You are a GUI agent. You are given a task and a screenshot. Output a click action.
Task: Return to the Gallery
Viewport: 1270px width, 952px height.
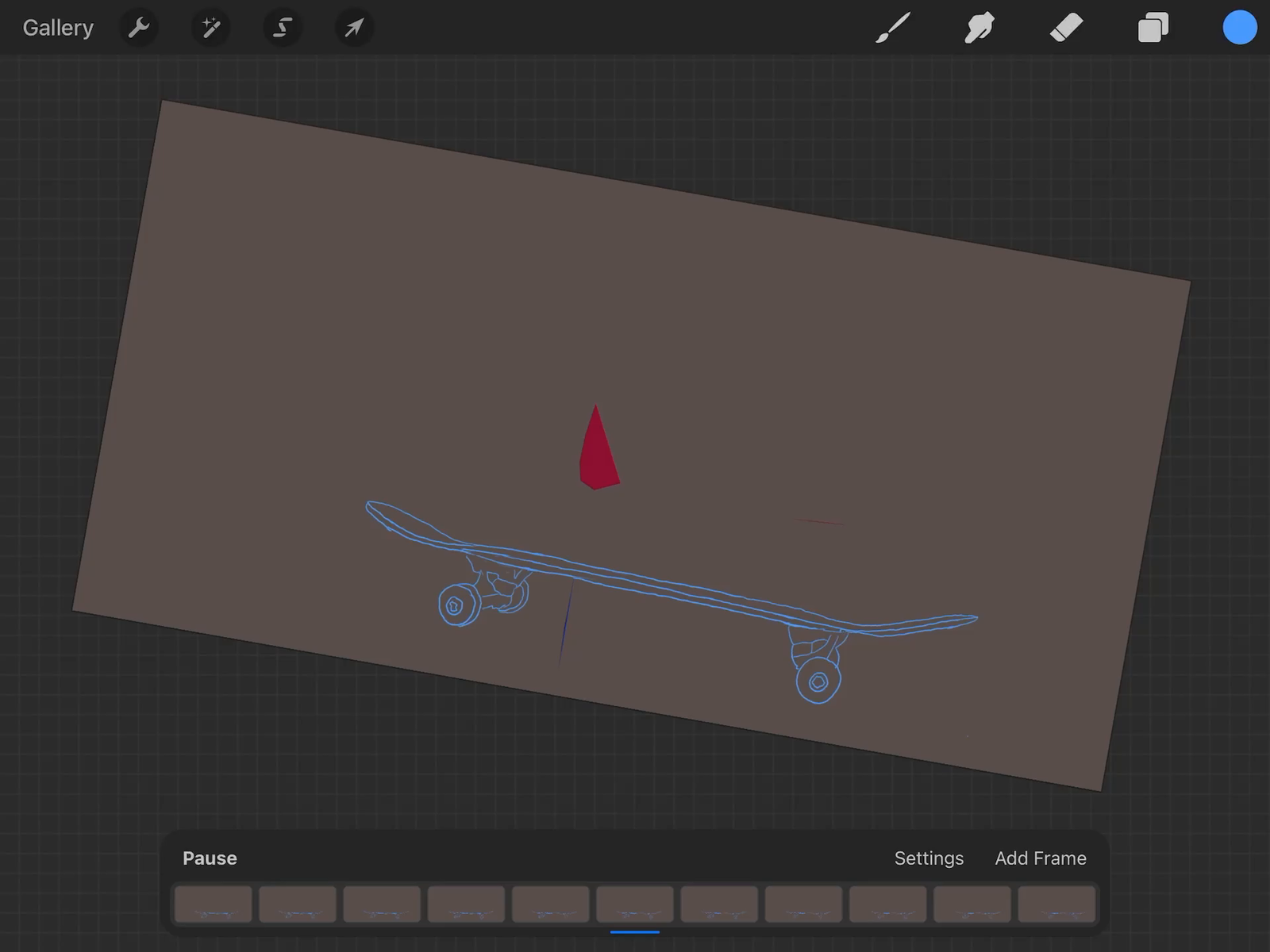coord(57,28)
